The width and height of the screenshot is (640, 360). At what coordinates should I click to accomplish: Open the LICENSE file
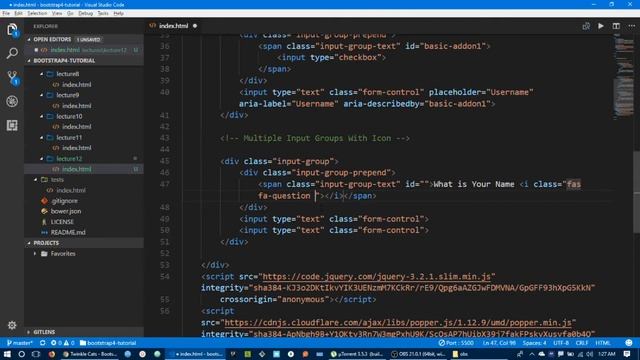click(x=62, y=222)
